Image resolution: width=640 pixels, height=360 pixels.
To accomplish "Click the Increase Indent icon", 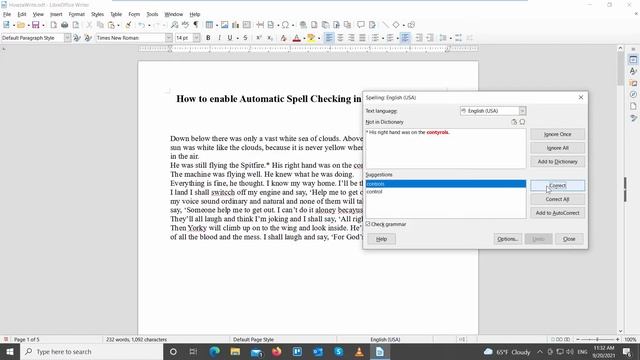I will [419, 38].
